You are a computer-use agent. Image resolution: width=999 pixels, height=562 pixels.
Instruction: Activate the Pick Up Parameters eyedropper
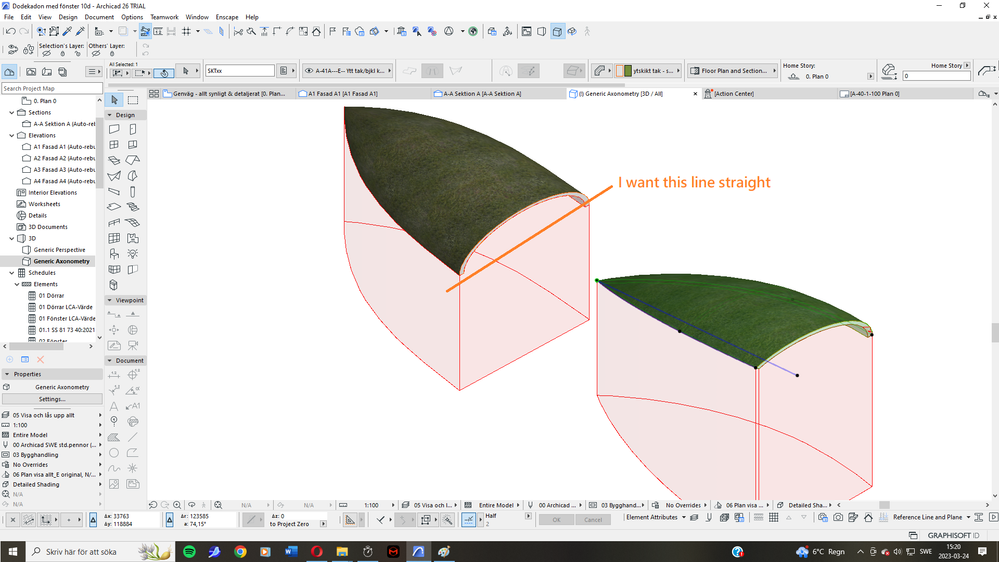[x=67, y=31]
